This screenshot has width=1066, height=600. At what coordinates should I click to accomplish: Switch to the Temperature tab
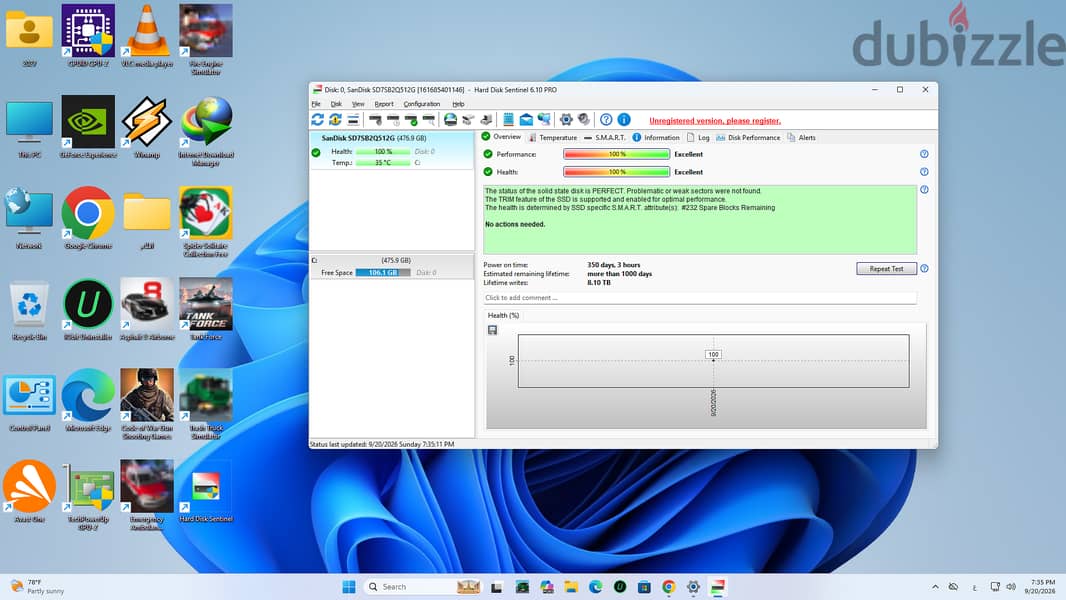pyautogui.click(x=553, y=137)
